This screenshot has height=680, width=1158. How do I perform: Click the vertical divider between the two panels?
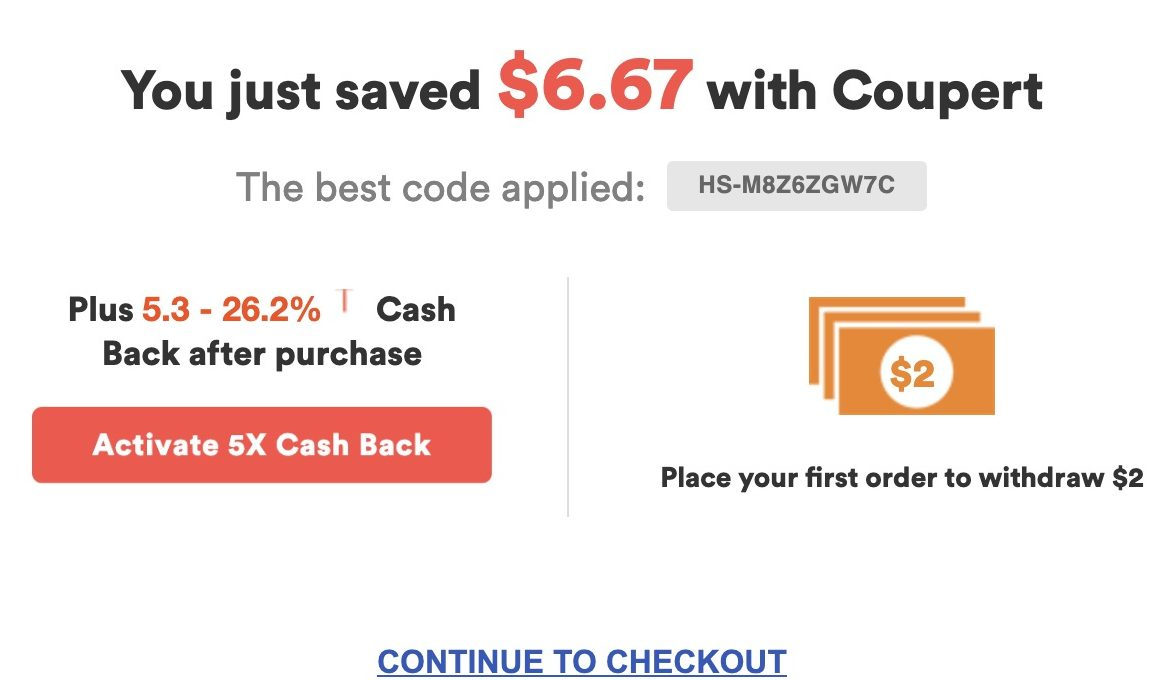pyautogui.click(x=567, y=396)
